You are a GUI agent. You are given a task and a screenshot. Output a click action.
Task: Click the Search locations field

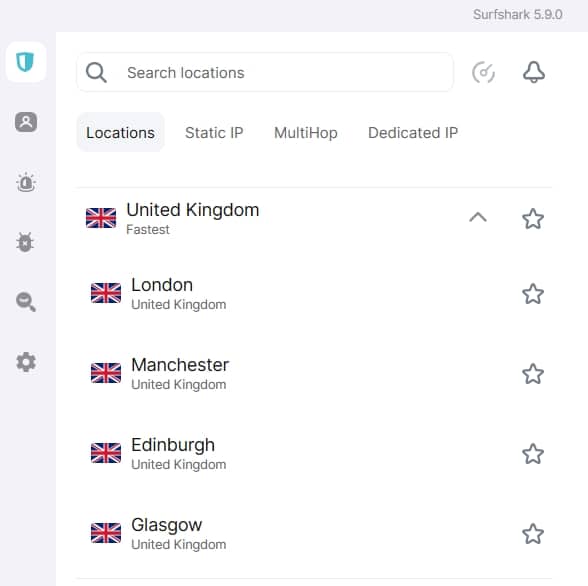pos(265,72)
